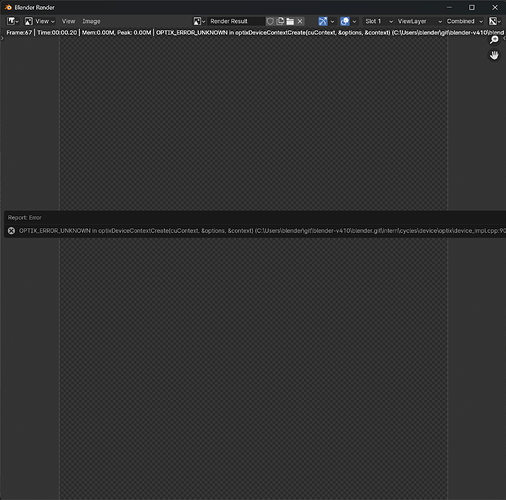Click the Render Result name field
Screen dimensions: 506x500
pos(236,21)
